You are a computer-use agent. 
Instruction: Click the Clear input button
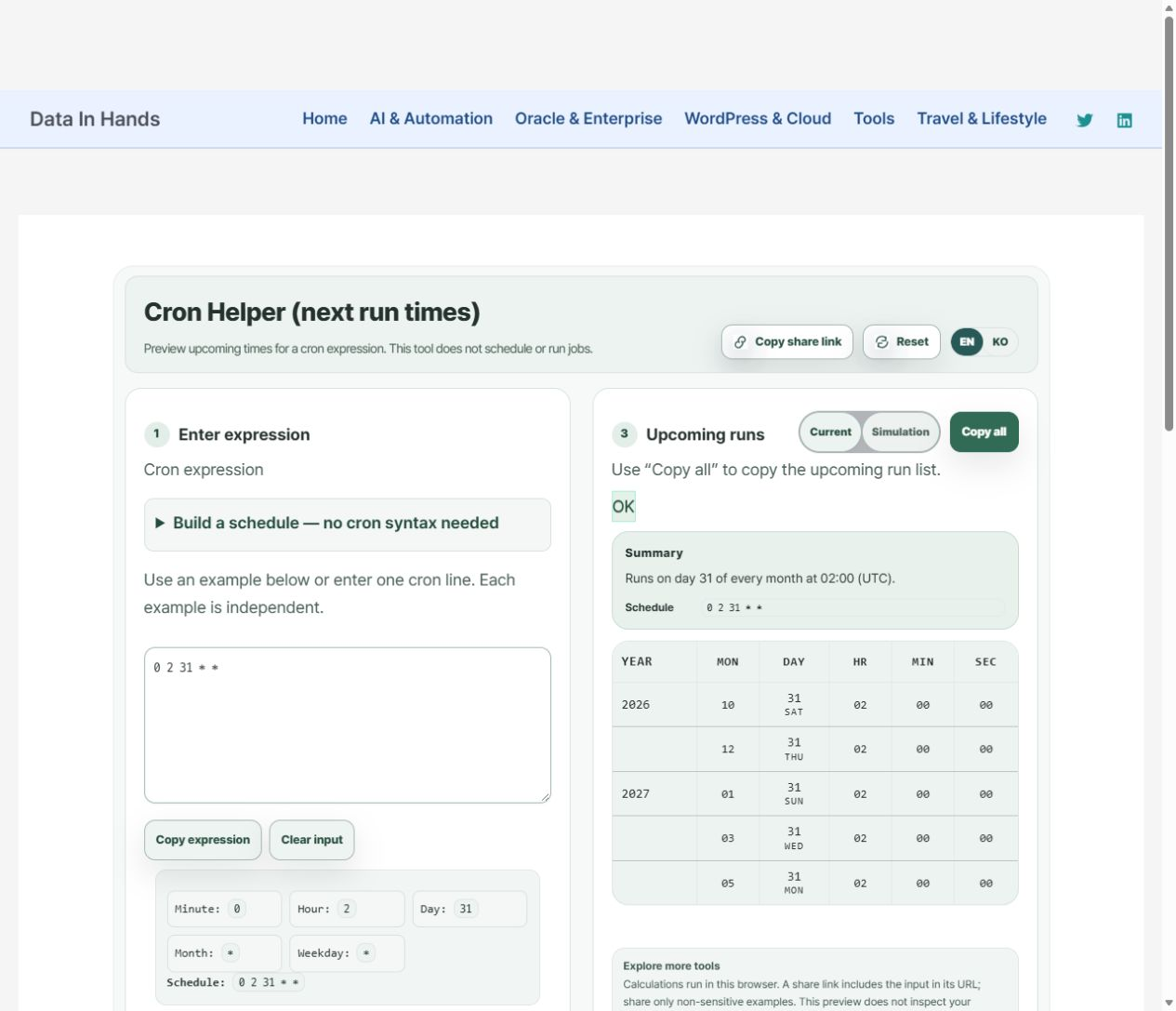click(311, 840)
